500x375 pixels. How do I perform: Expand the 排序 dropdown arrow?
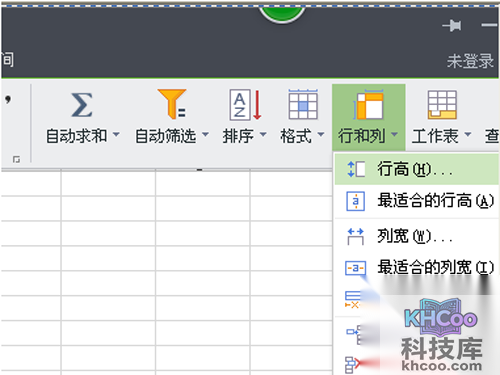[x=263, y=134]
